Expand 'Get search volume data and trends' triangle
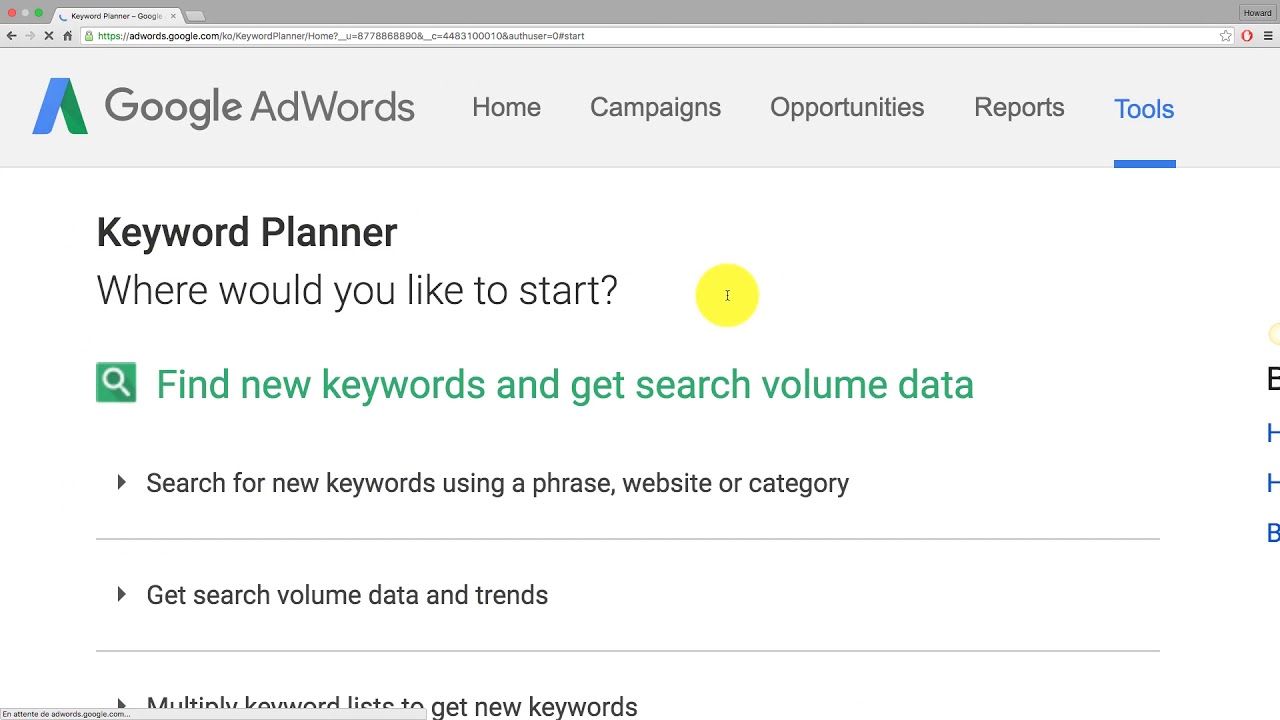Viewport: 1280px width, 720px height. tap(121, 595)
